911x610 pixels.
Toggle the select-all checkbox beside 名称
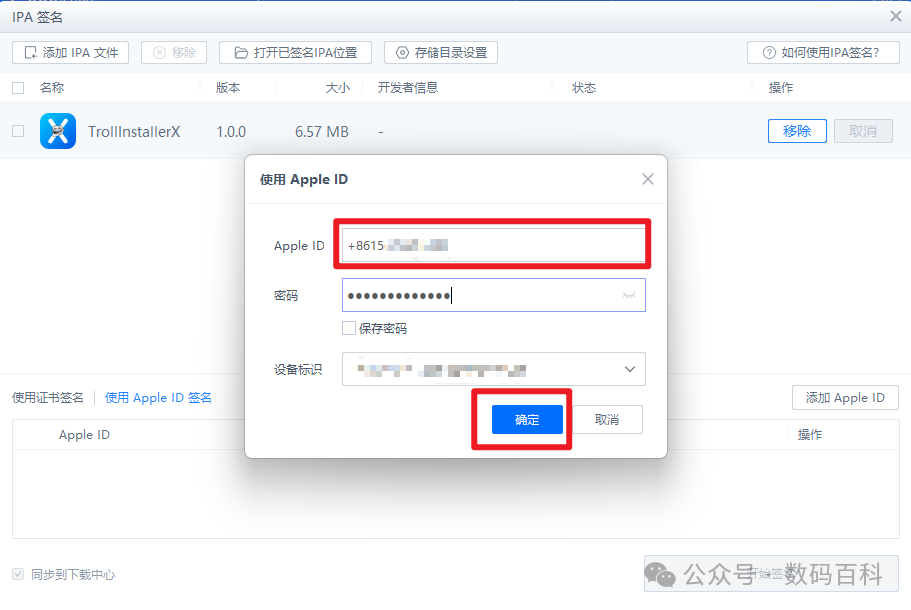[x=19, y=88]
